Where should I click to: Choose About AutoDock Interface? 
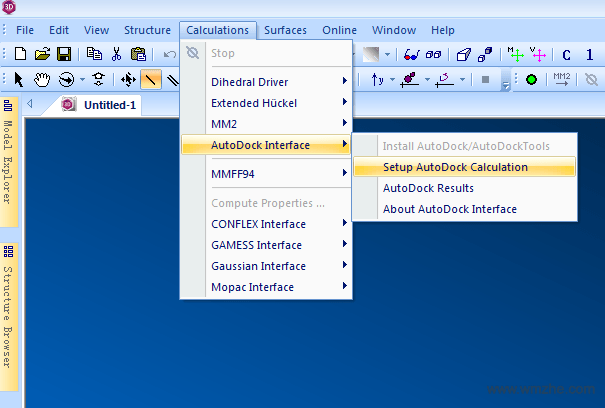tap(449, 209)
